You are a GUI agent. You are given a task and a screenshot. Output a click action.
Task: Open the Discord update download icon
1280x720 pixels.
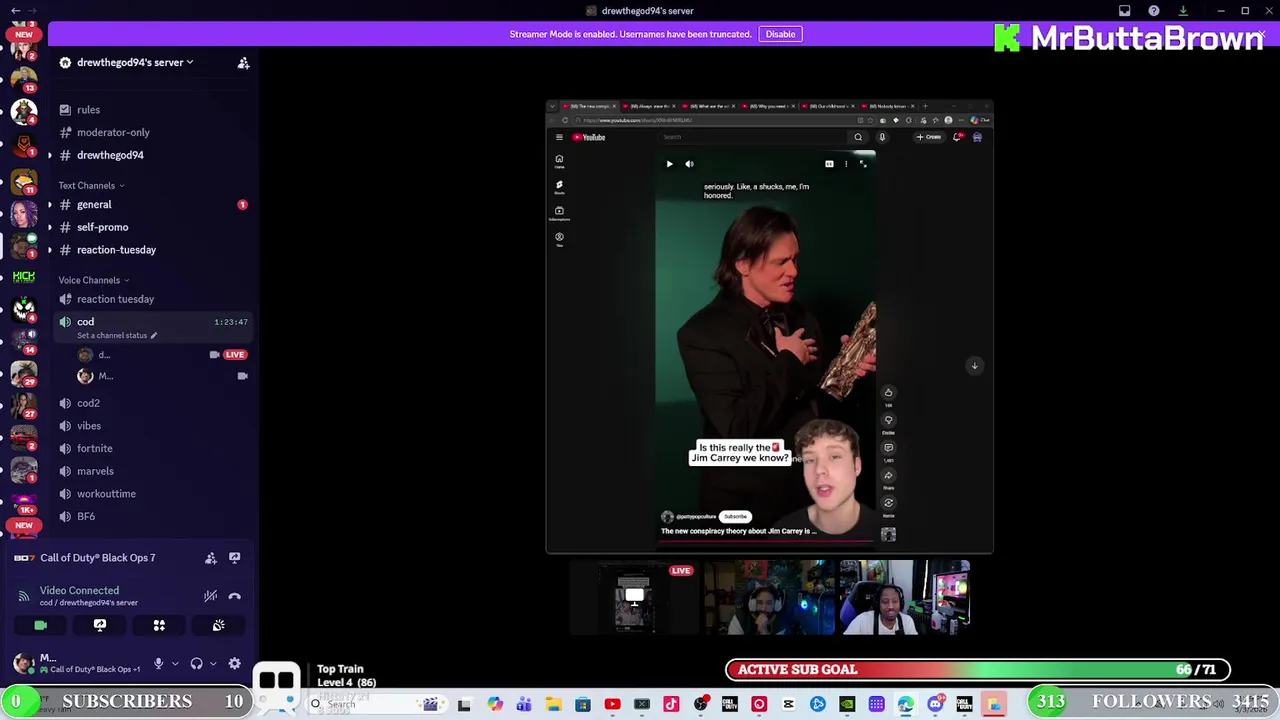click(x=1183, y=11)
